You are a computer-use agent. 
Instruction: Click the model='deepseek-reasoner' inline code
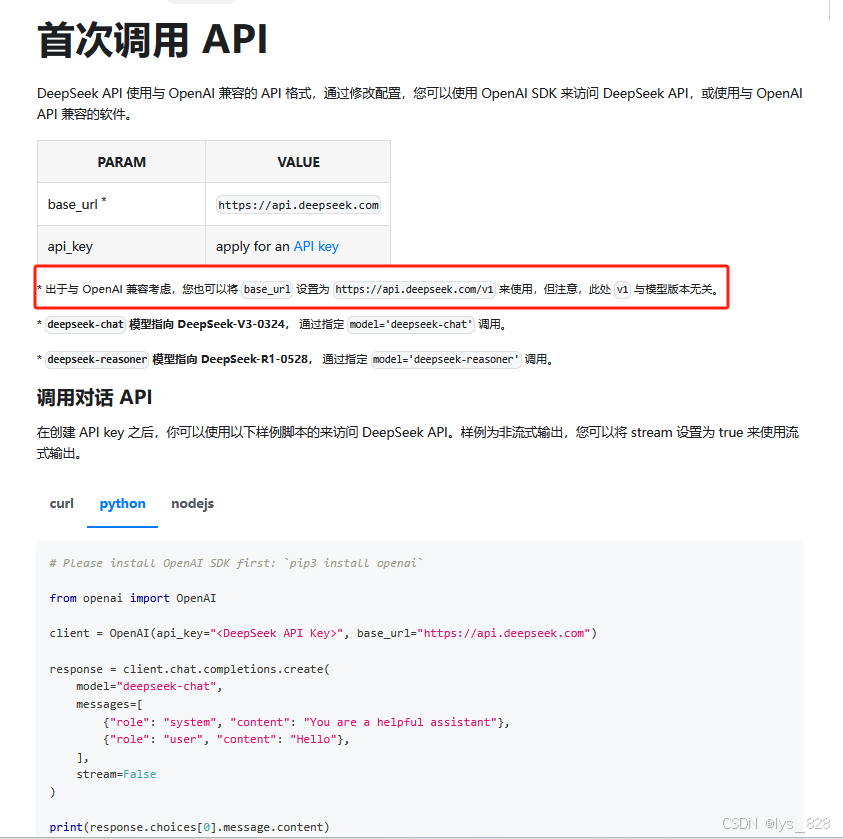[x=446, y=360]
